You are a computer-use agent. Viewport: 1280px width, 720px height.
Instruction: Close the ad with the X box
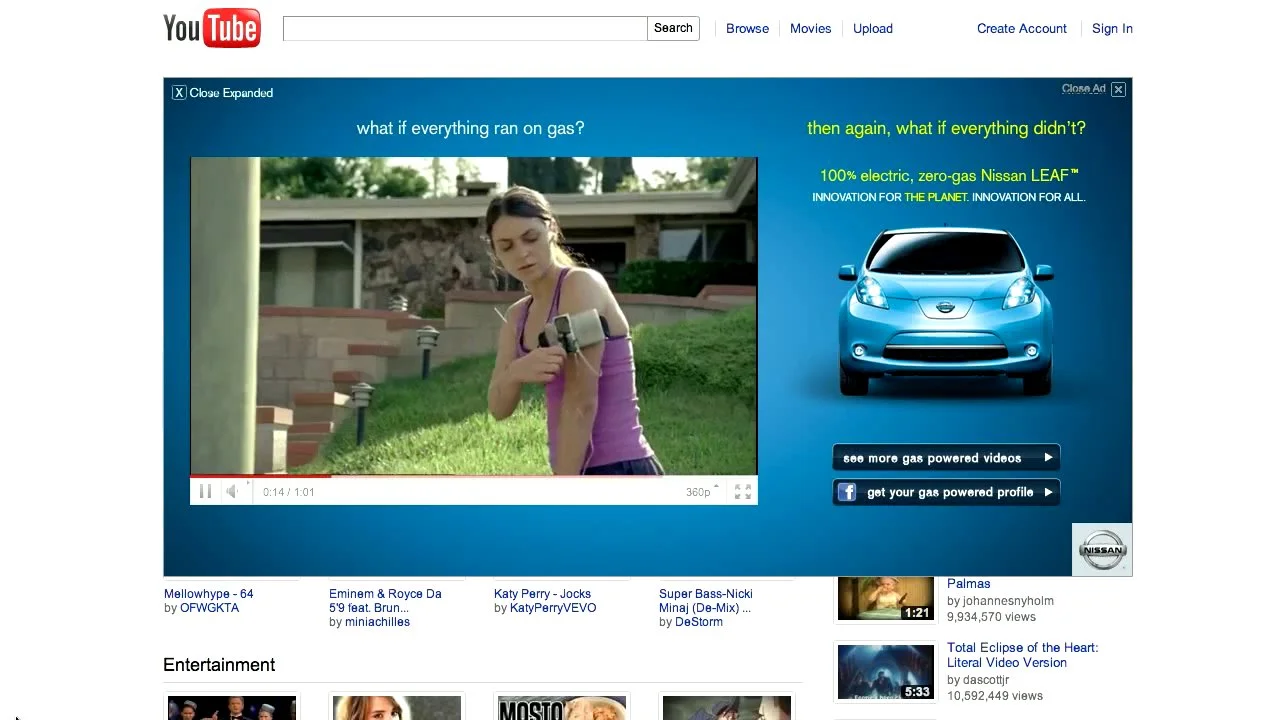(x=1118, y=89)
